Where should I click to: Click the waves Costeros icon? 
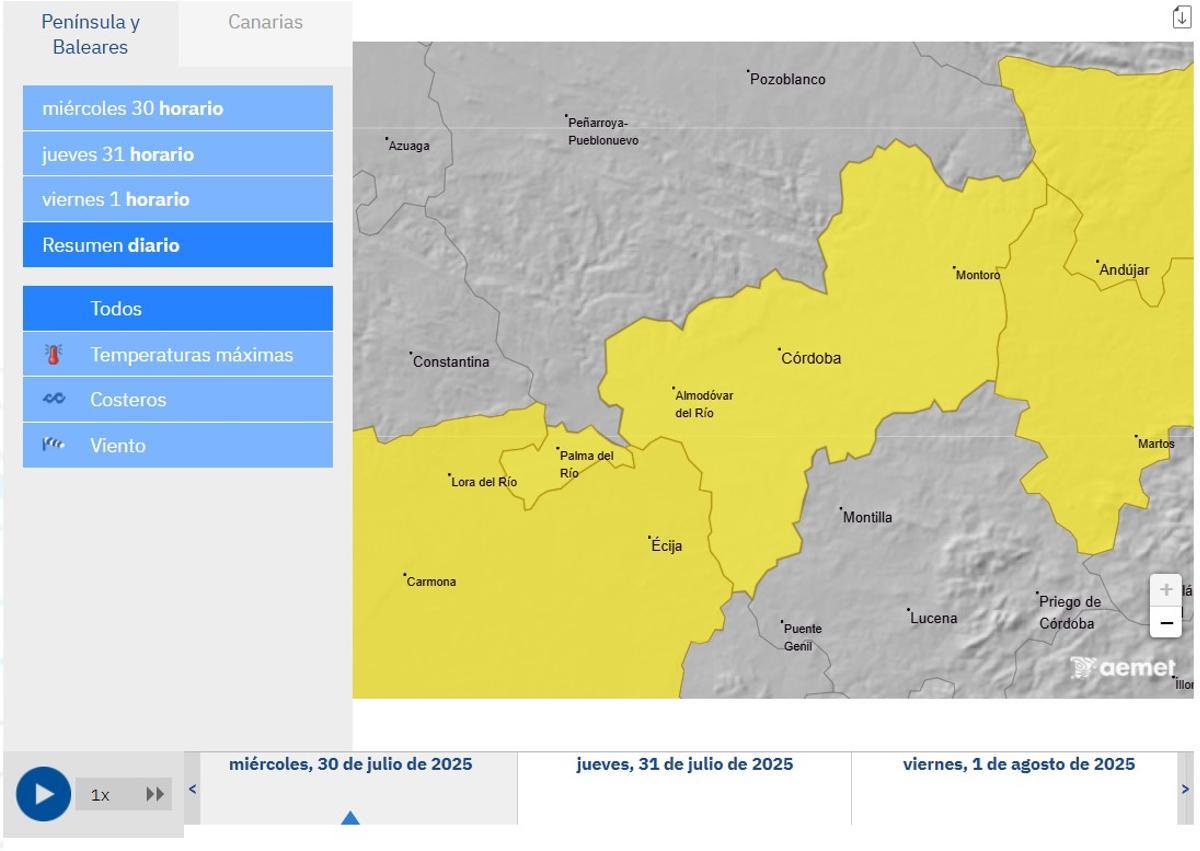point(53,399)
